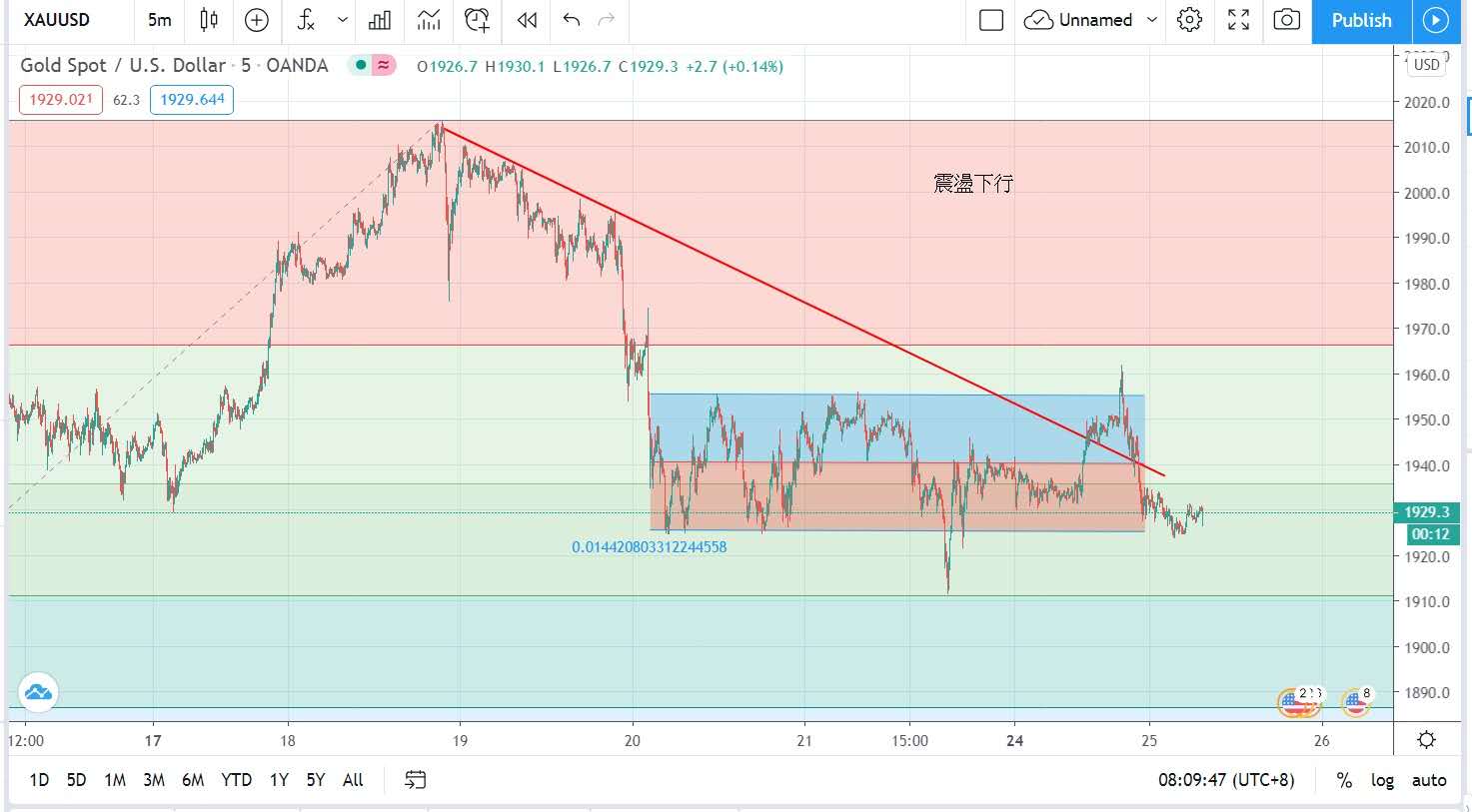Open the financials bar chart icon
Image resolution: width=1472 pixels, height=812 pixels.
coord(380,20)
